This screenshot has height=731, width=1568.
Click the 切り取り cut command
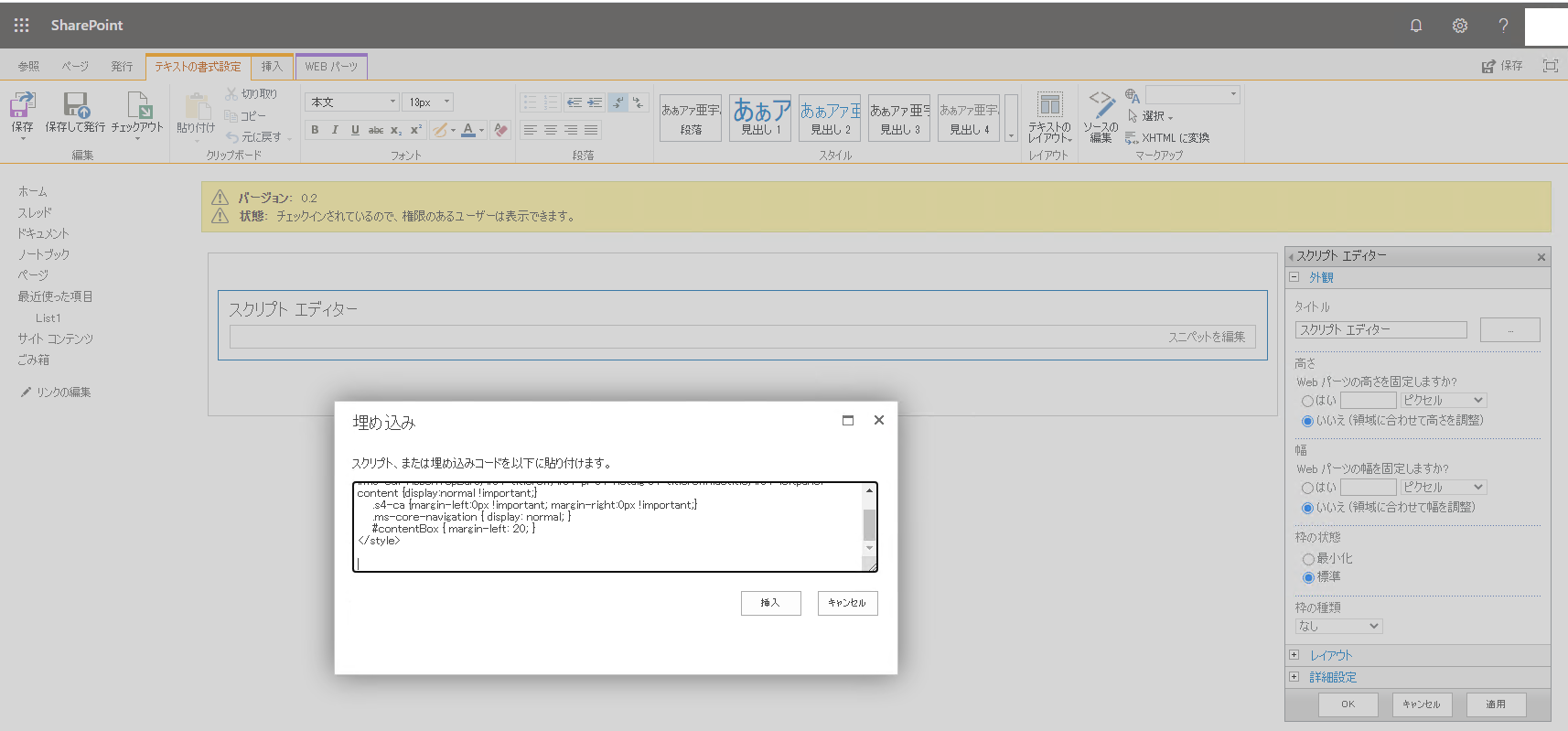click(x=252, y=94)
